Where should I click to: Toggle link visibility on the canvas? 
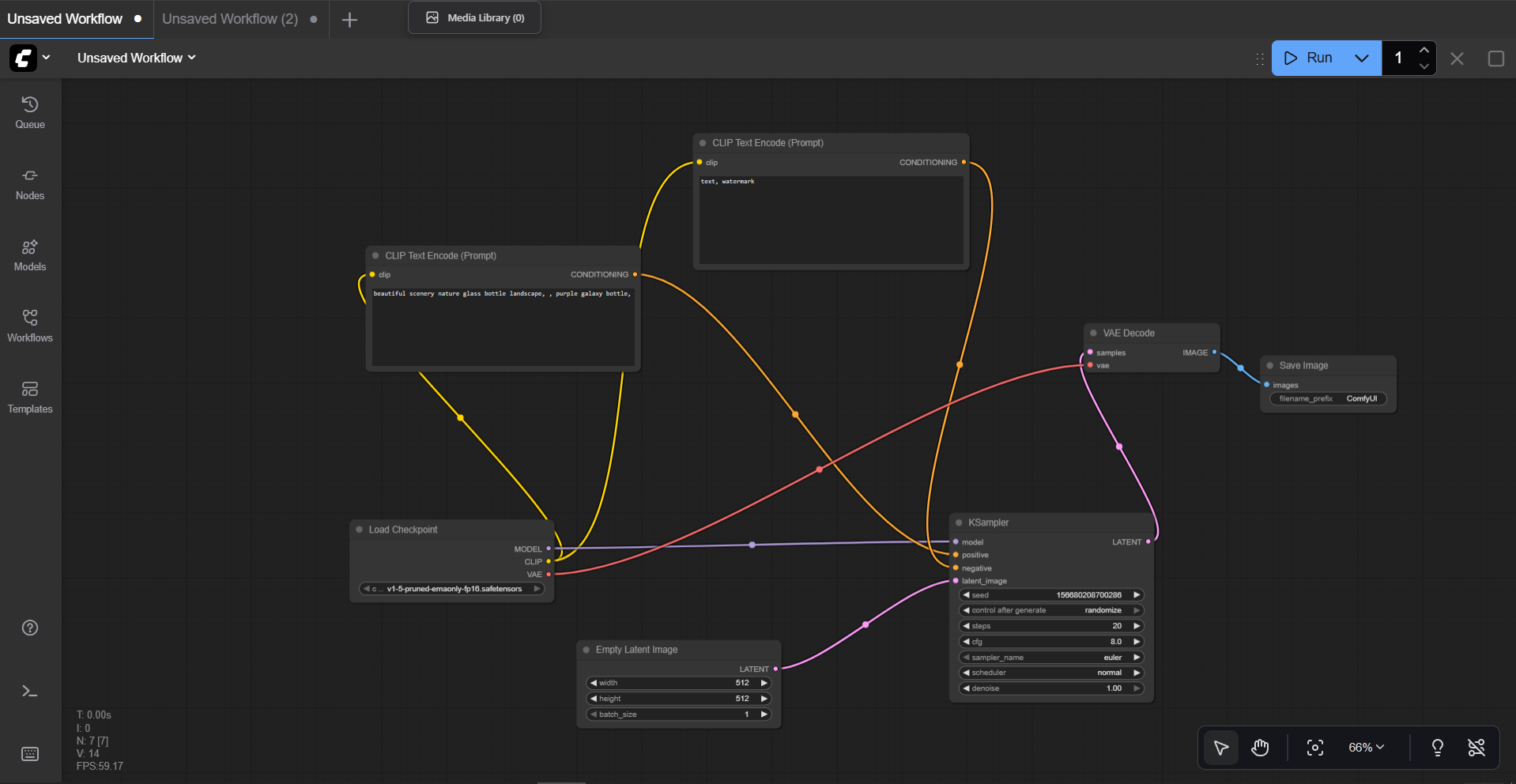[x=1477, y=747]
